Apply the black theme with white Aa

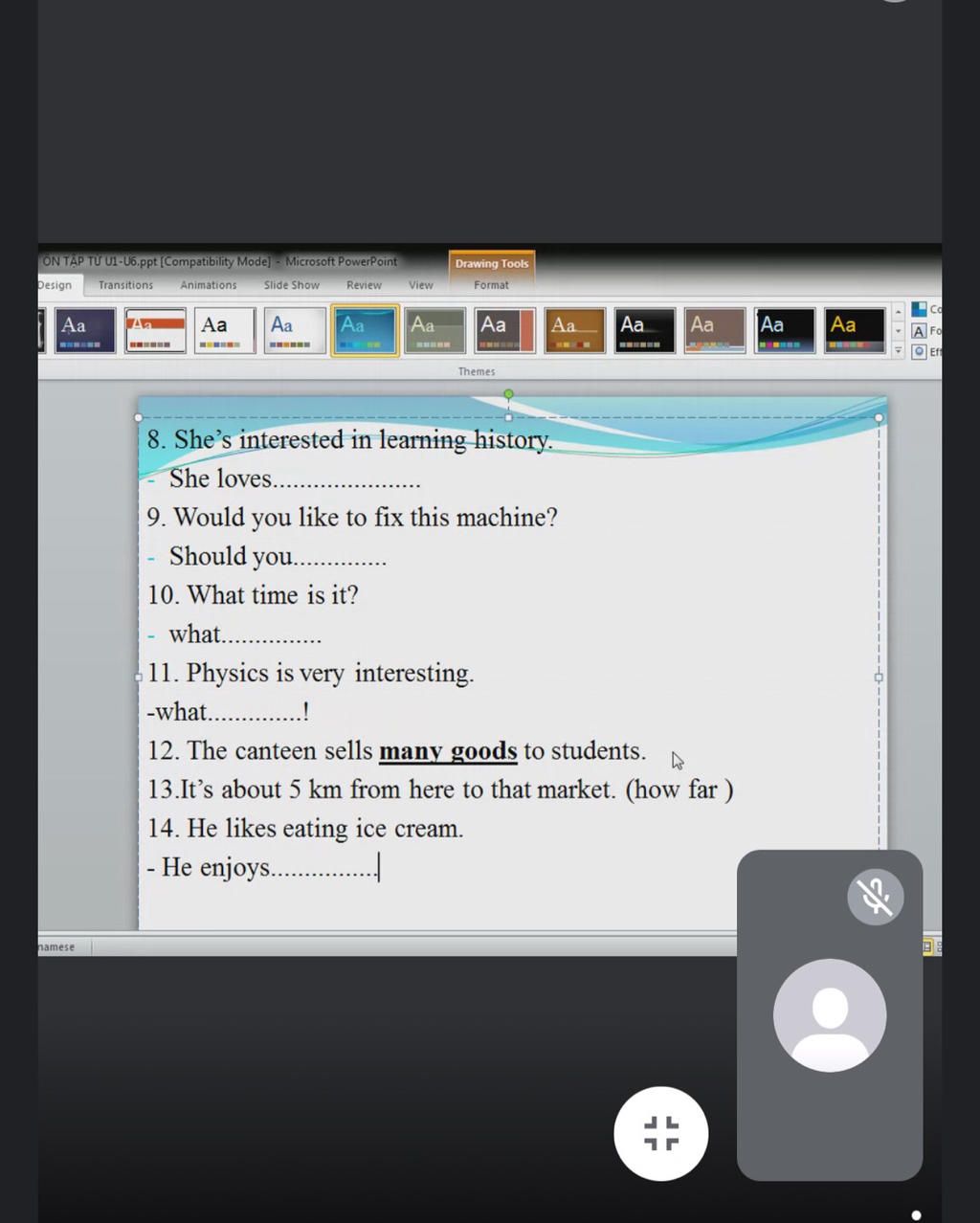[645, 330]
